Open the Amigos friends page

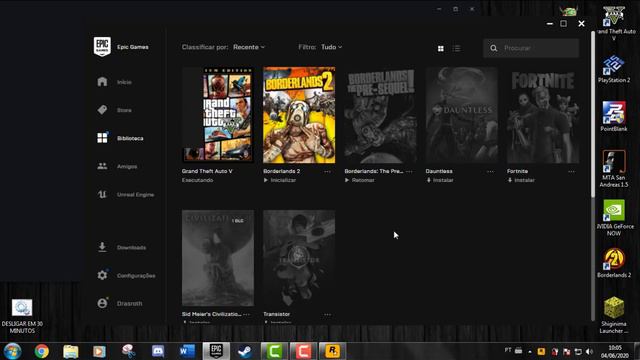[x=127, y=167]
